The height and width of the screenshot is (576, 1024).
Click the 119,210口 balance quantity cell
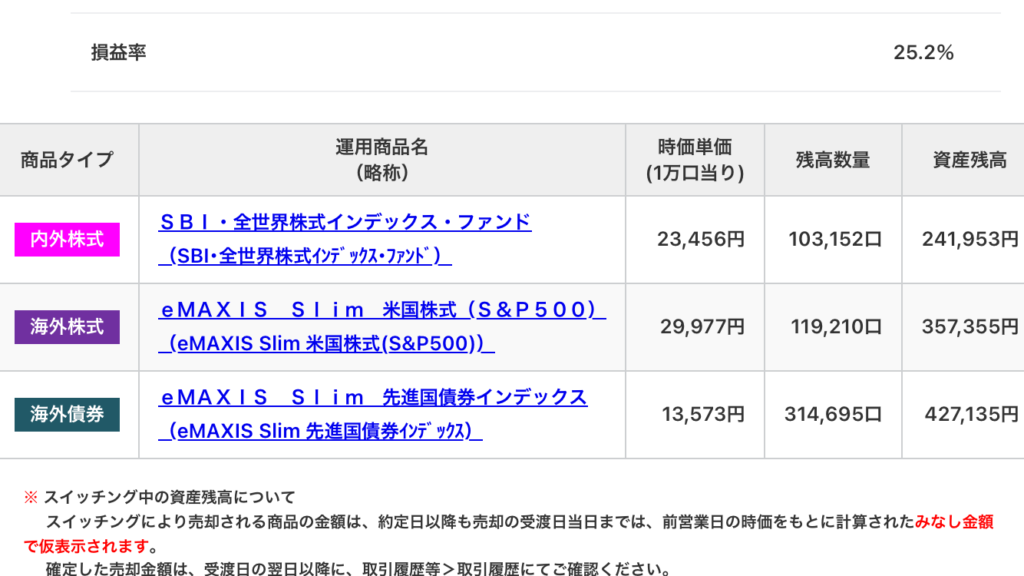tap(838, 327)
